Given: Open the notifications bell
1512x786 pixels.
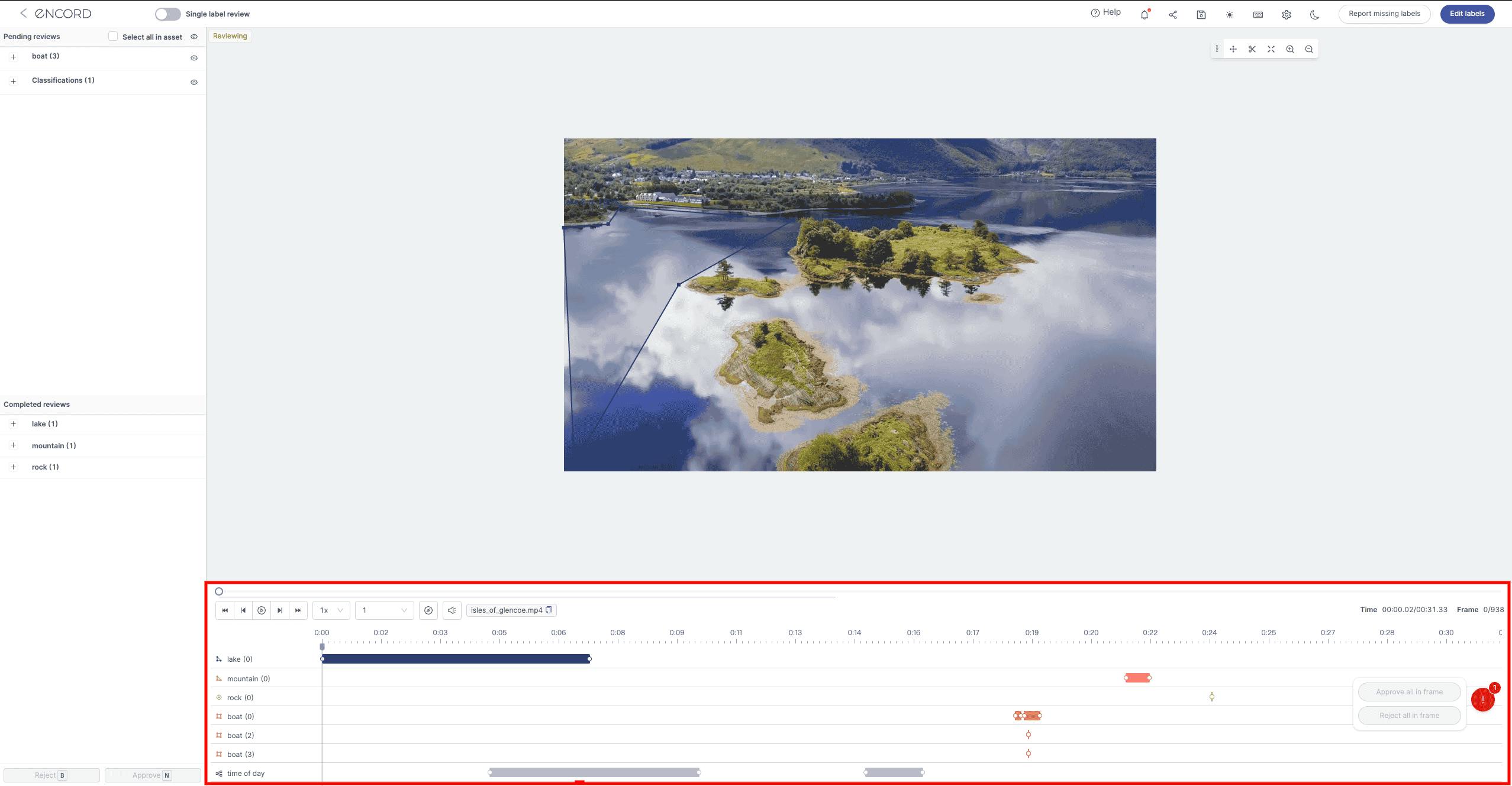Looking at the screenshot, I should [1145, 14].
